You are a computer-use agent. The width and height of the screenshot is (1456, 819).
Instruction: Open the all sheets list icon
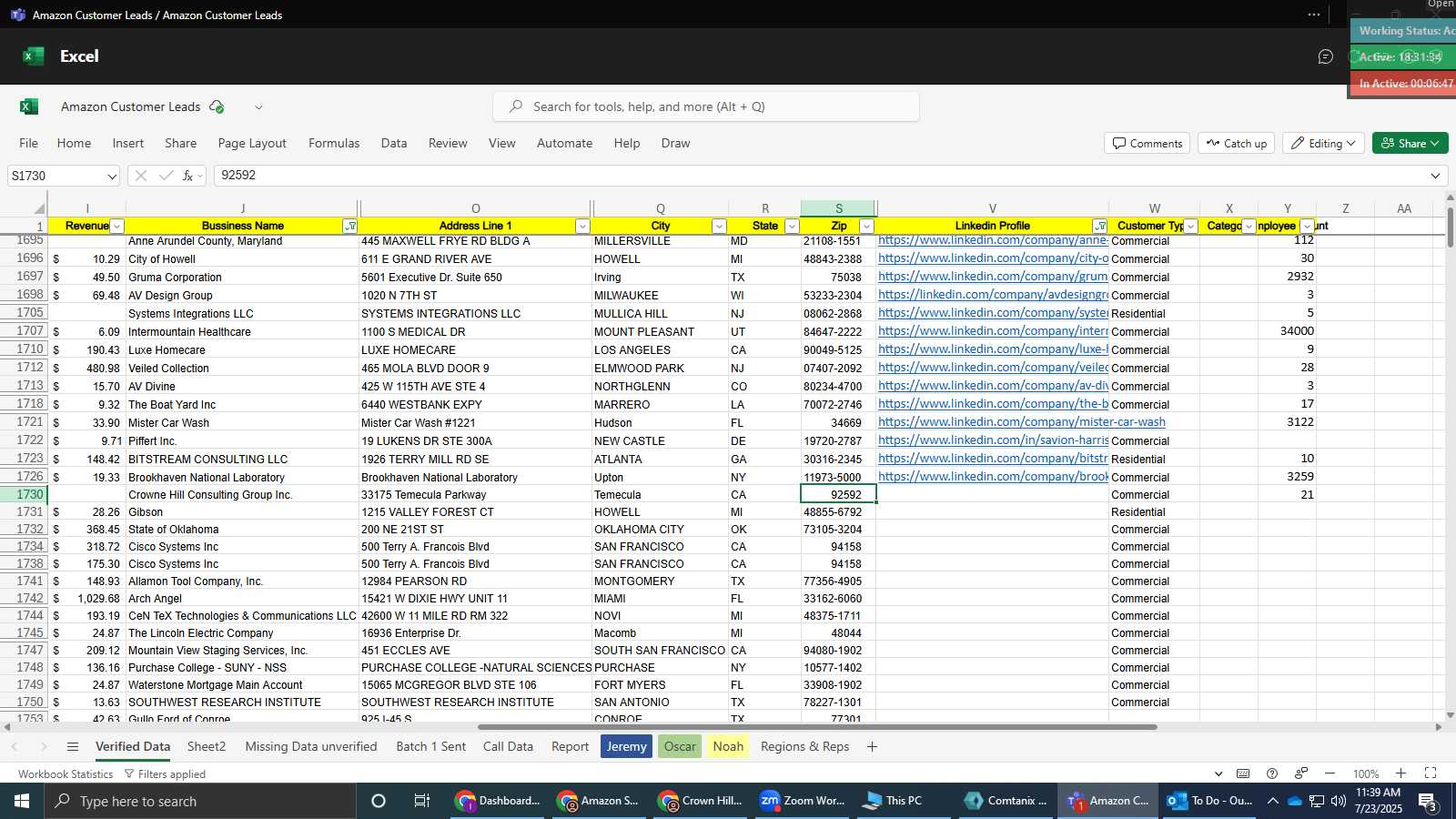tap(73, 746)
